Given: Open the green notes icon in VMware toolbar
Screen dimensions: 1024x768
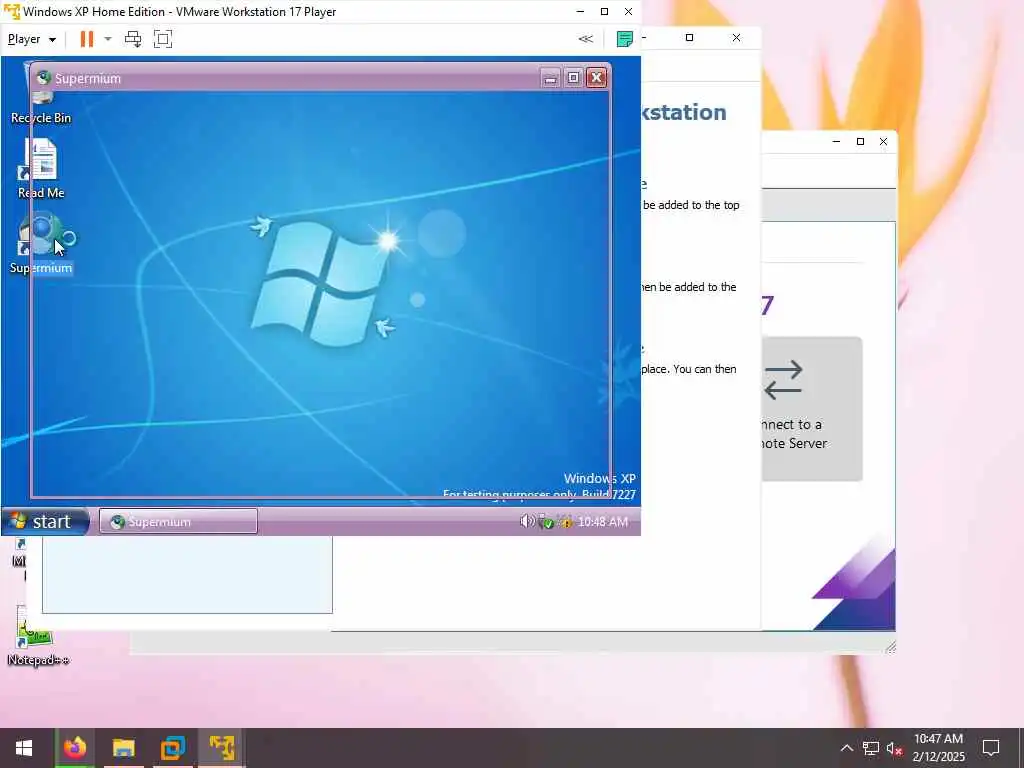Looking at the screenshot, I should pyautogui.click(x=624, y=39).
